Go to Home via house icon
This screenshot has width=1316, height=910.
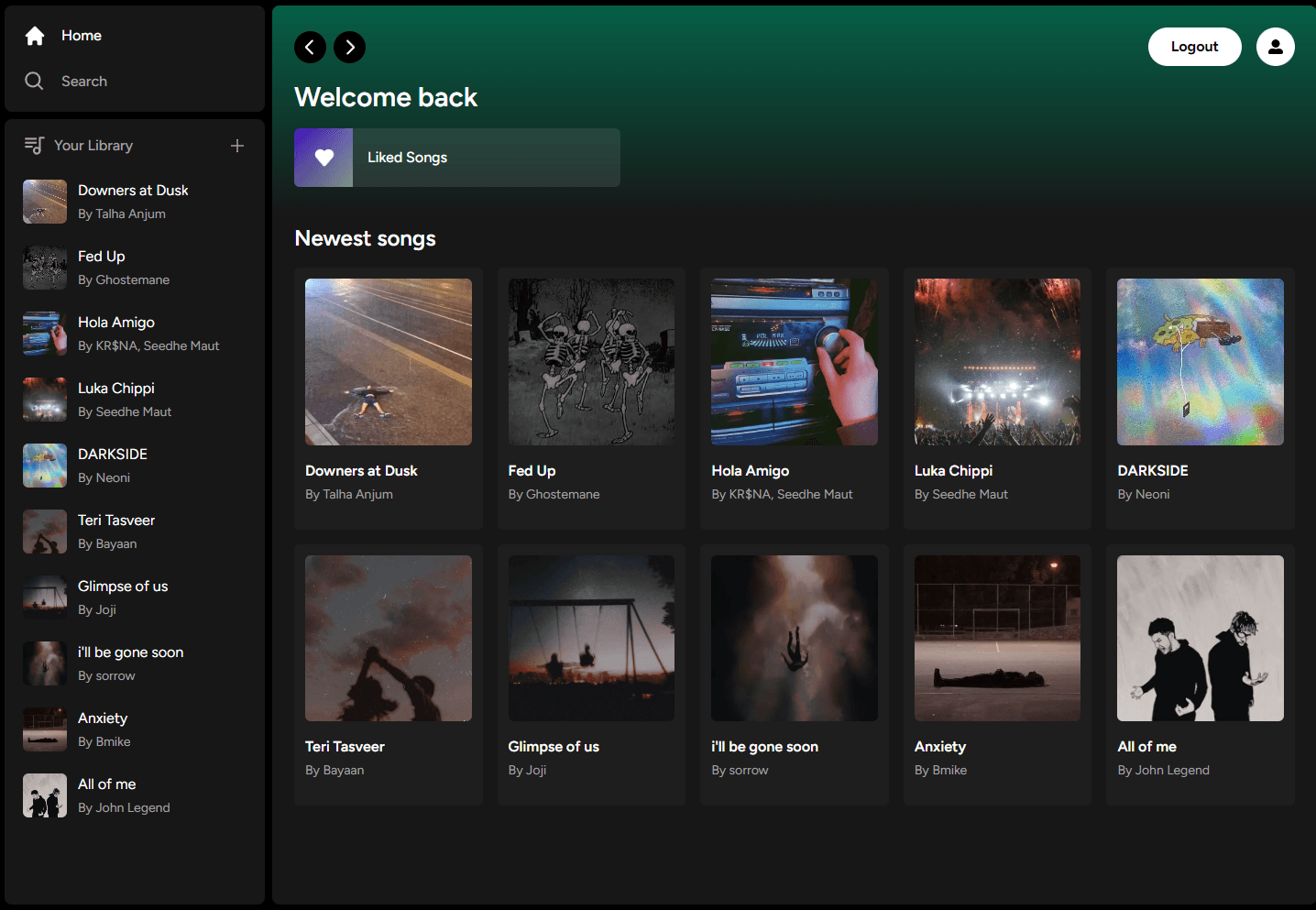coord(35,36)
